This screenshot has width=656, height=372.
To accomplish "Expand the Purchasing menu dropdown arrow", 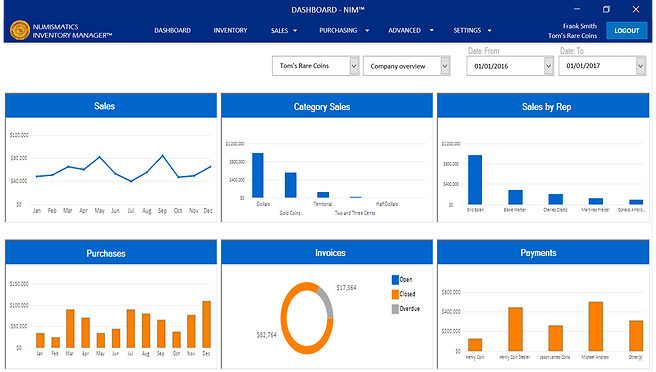I will click(x=367, y=31).
